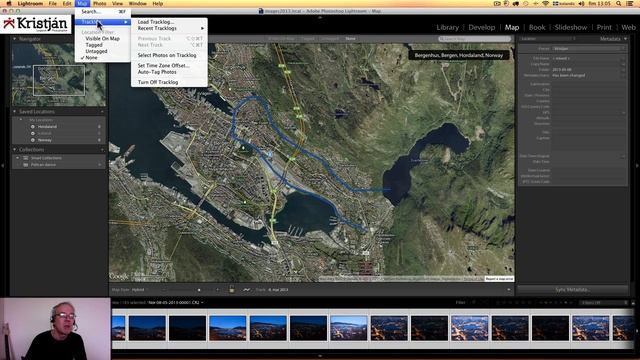Image resolution: width=640 pixels, height=360 pixels.
Task: Open the filmstrip filename dropdown arrow
Action: pyautogui.click(x=202, y=303)
